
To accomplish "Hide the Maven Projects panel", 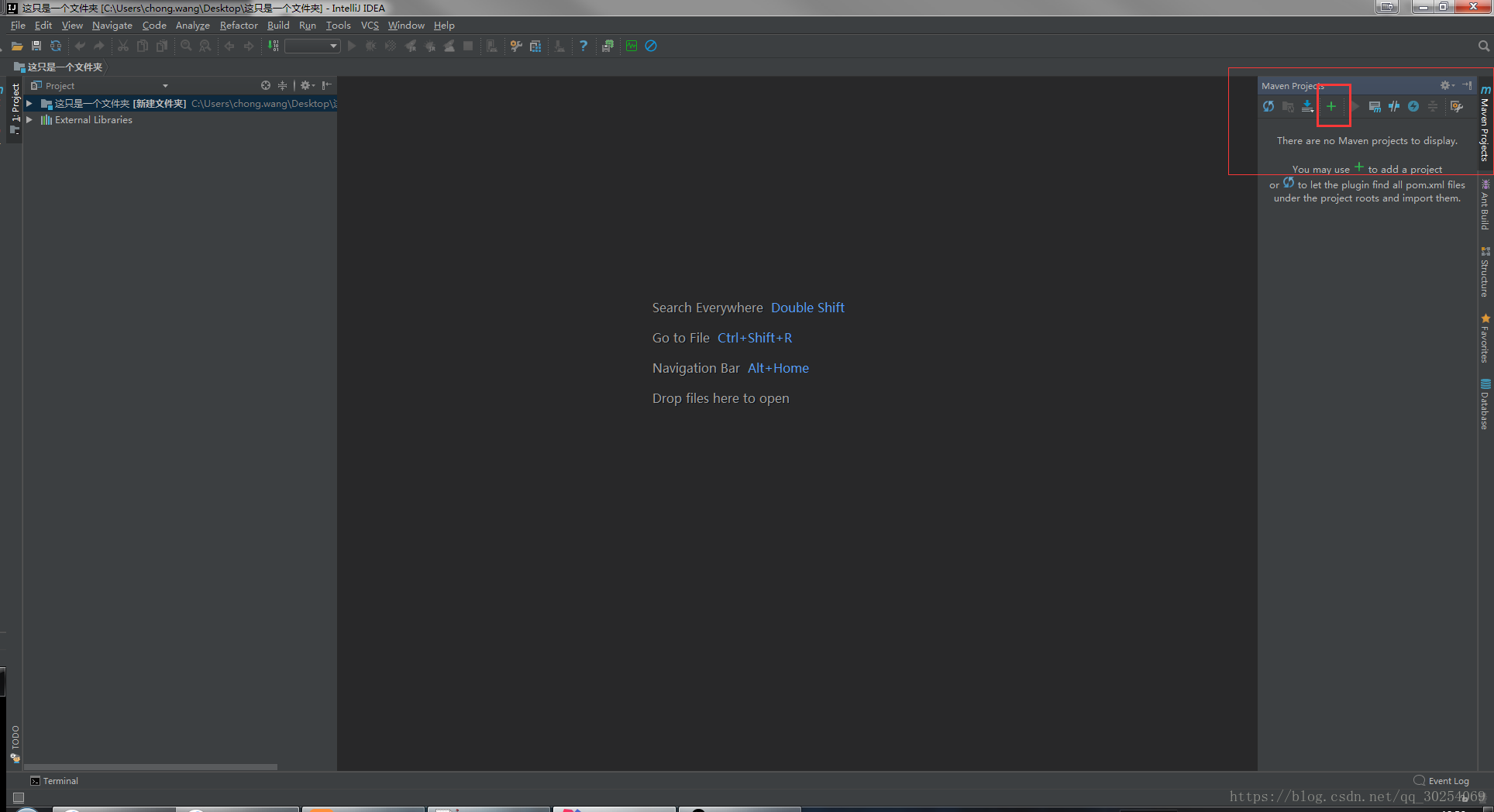I will coord(1467,85).
